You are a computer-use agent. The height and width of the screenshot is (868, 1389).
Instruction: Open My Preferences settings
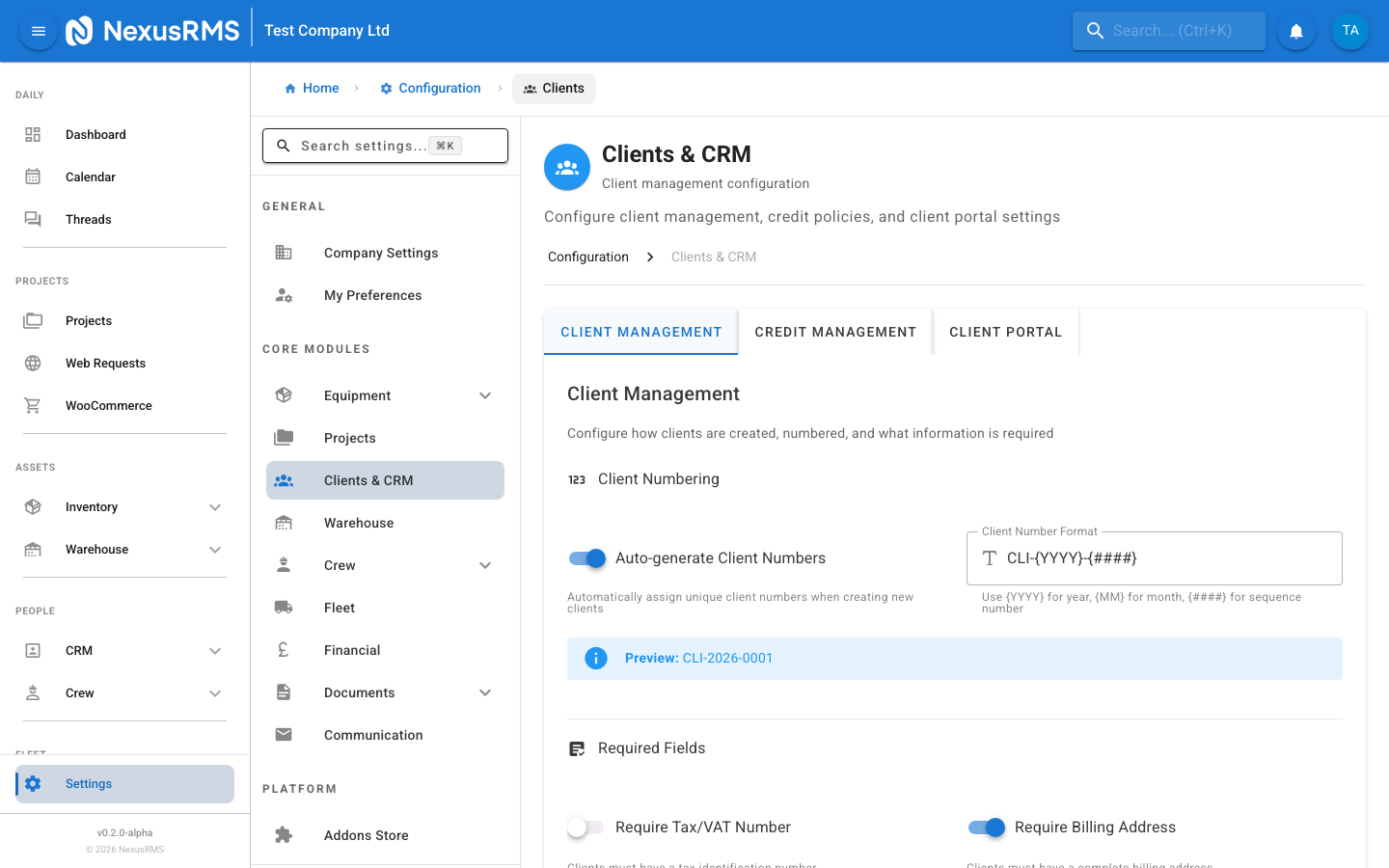(x=372, y=295)
